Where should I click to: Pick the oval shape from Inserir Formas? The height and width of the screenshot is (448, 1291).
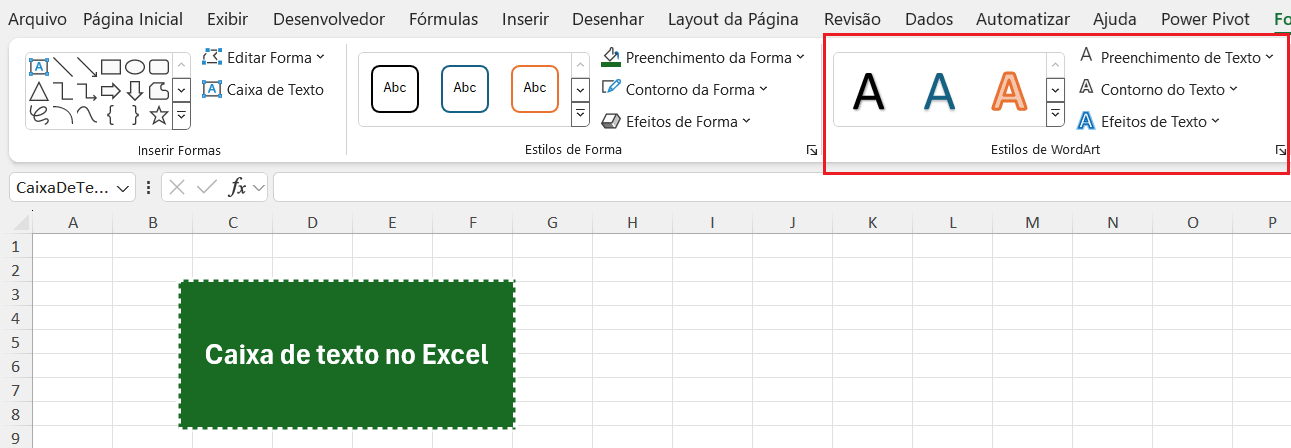point(135,67)
